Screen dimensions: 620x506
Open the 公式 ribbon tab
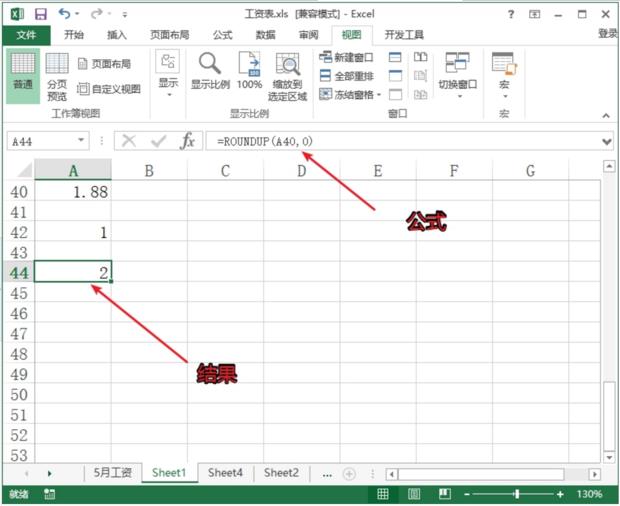point(222,34)
